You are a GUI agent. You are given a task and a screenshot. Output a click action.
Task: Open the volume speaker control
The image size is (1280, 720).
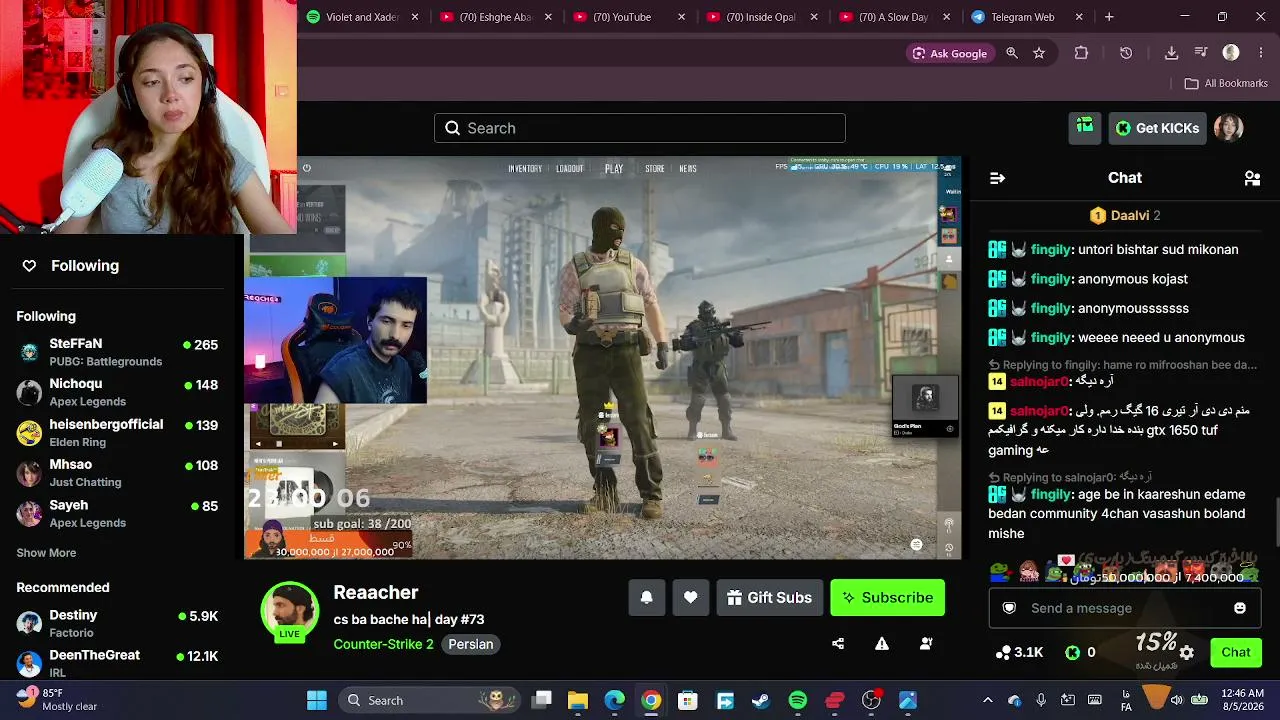(x=1177, y=700)
